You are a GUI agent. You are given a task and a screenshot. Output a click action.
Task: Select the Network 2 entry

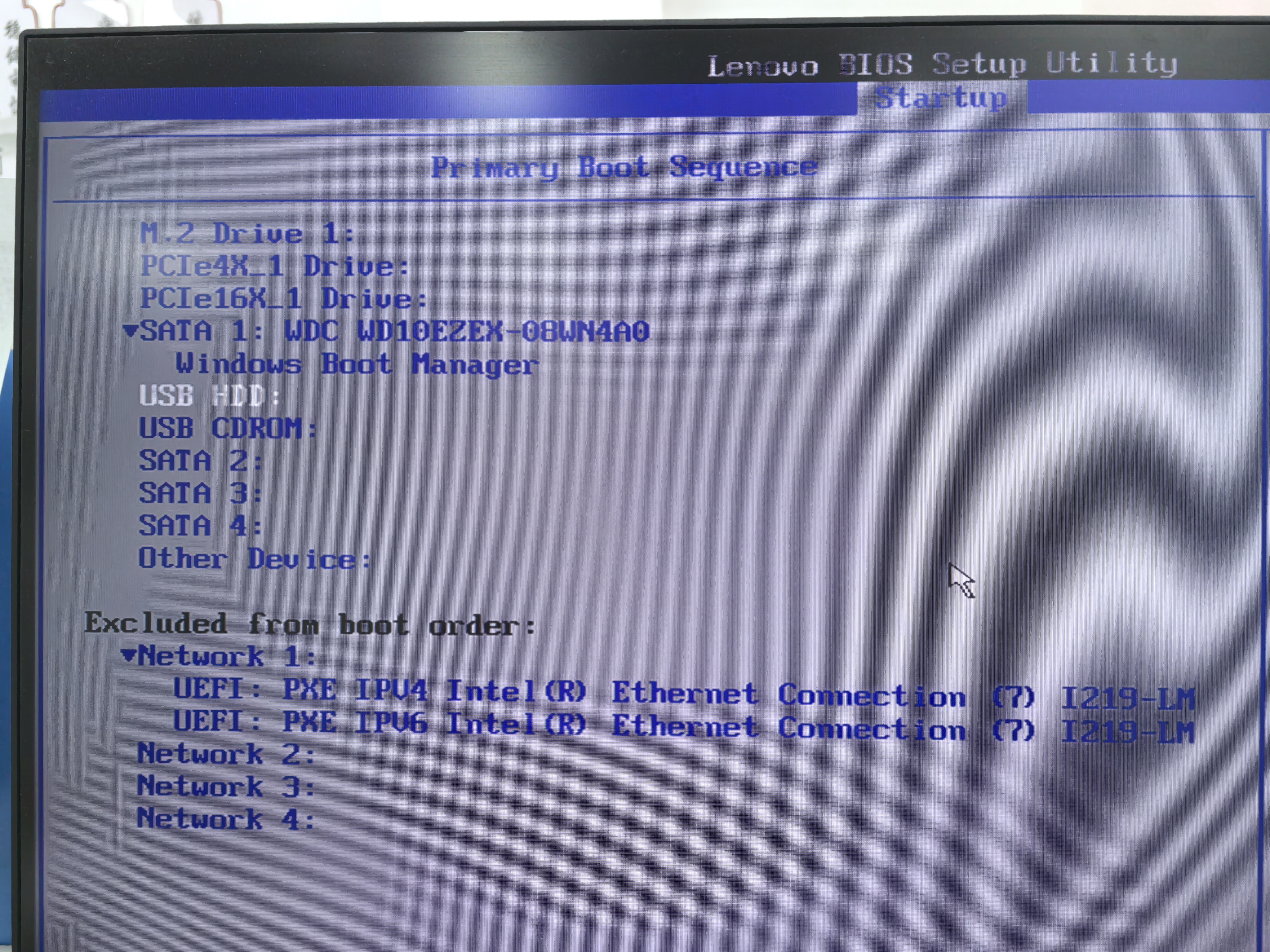coord(226,754)
